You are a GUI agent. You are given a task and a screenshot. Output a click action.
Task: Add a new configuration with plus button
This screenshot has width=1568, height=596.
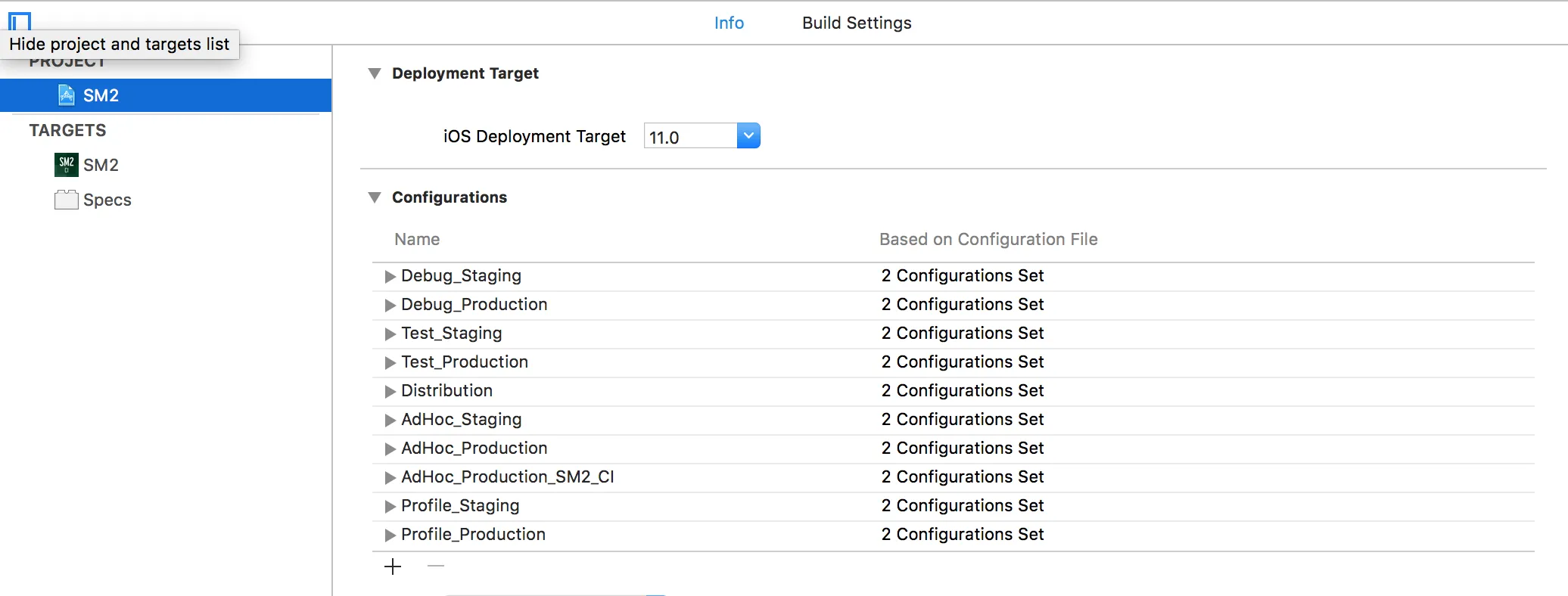pyautogui.click(x=393, y=567)
